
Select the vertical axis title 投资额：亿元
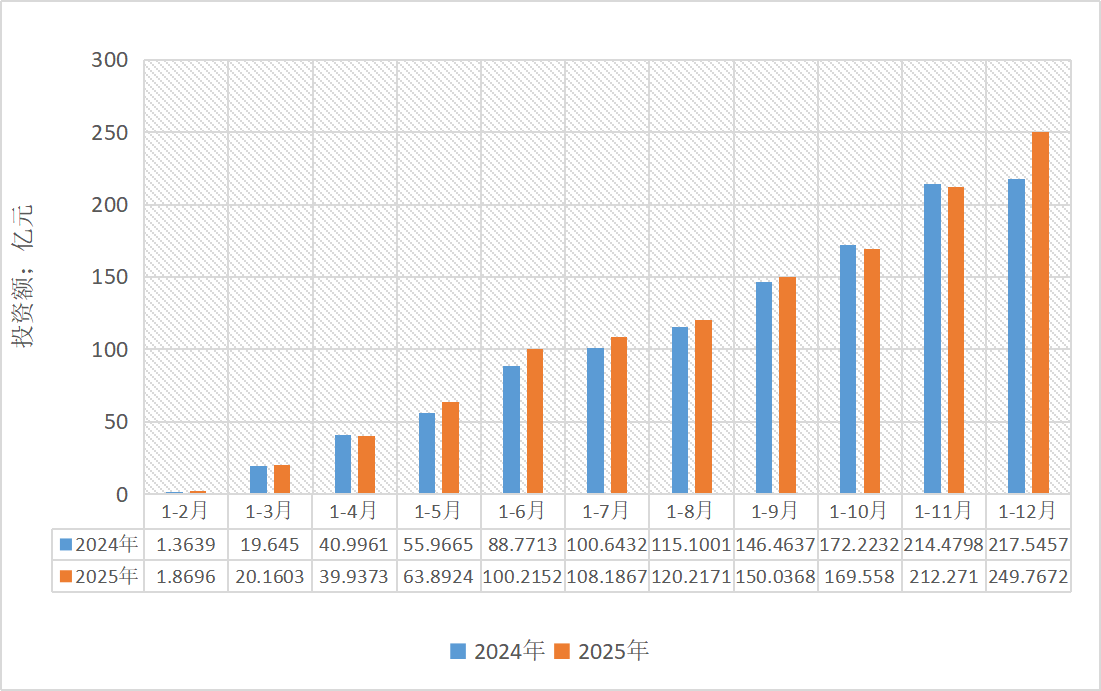23,276
